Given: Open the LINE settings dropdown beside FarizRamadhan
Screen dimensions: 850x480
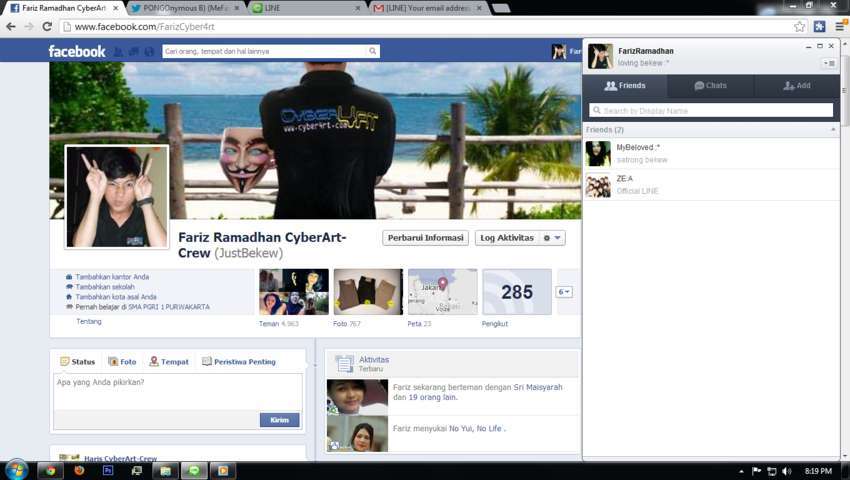Looking at the screenshot, I should pyautogui.click(x=829, y=63).
